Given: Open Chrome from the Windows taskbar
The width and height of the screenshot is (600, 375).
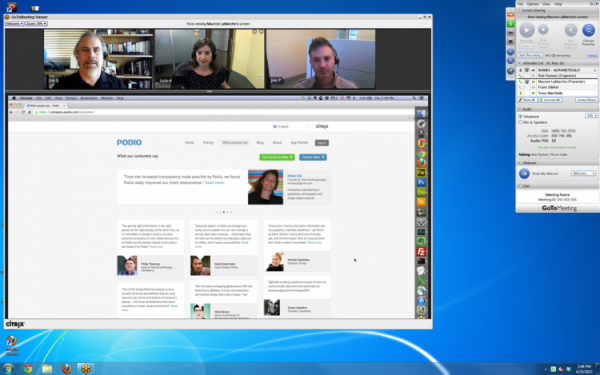Looking at the screenshot, I should point(28,368).
